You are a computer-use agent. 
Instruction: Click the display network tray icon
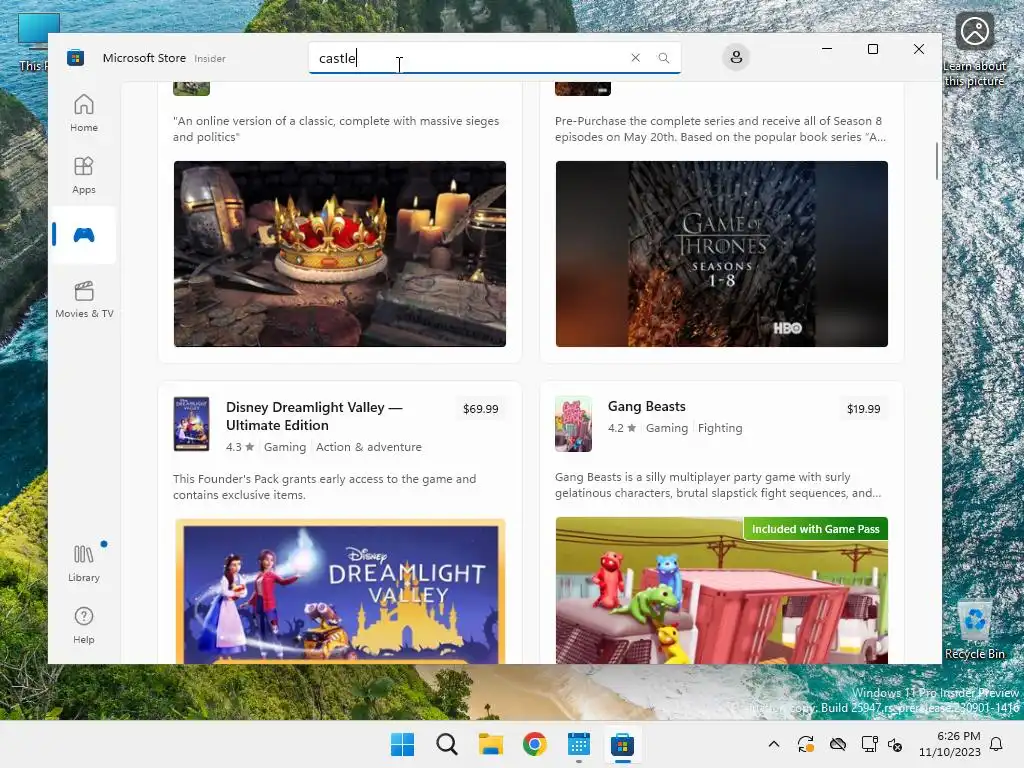click(870, 744)
